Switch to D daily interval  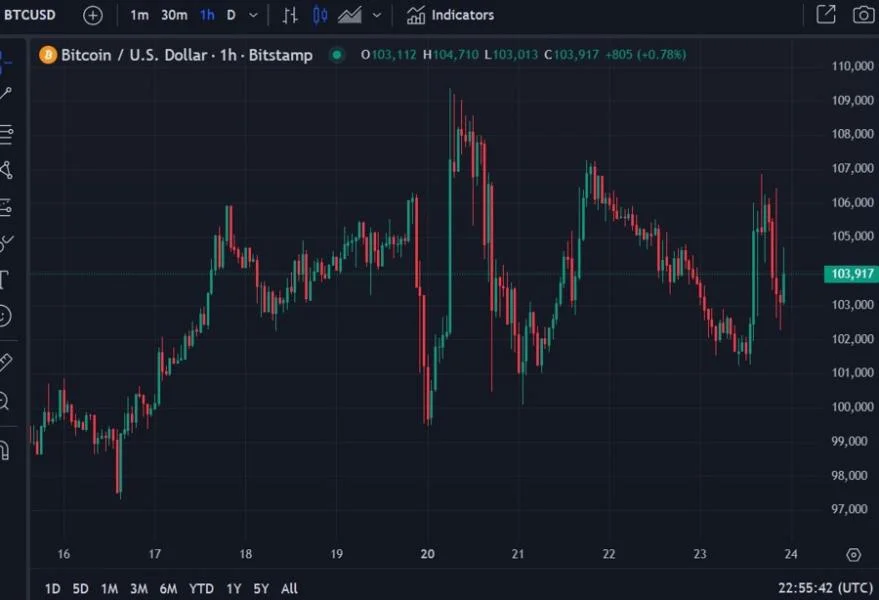(x=231, y=15)
